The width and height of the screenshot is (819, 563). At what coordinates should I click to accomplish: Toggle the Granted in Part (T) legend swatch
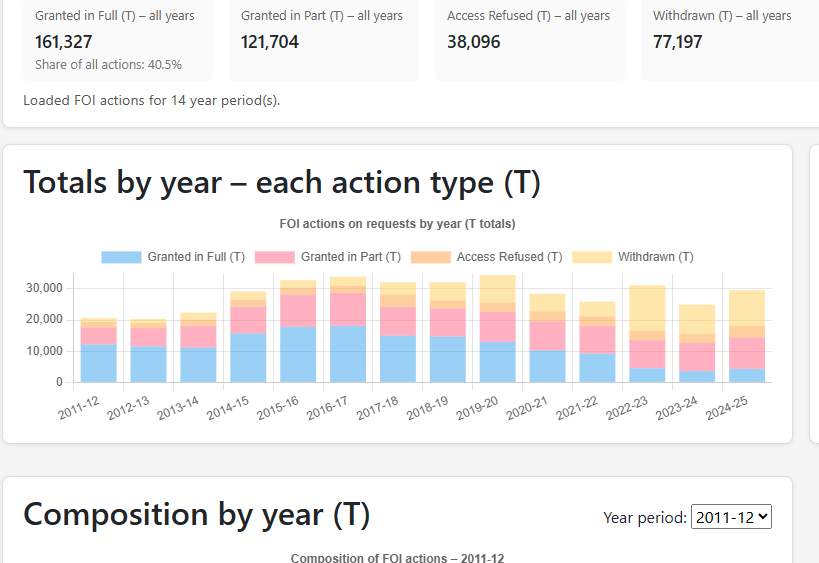(275, 257)
